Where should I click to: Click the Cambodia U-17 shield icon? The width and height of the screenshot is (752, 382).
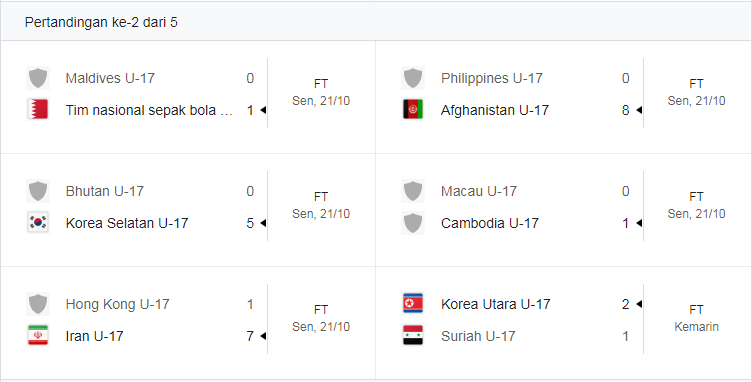coord(413,222)
